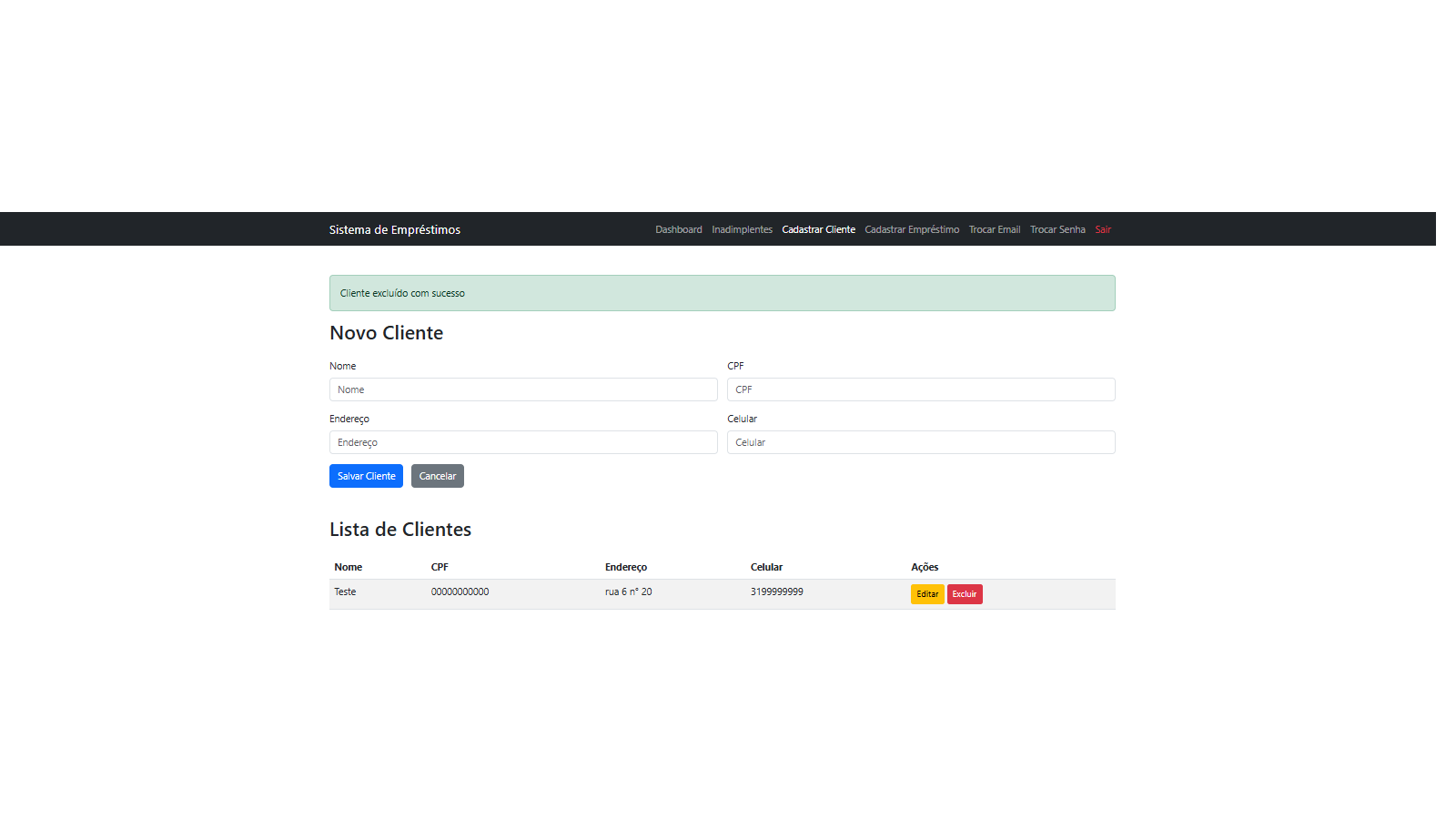Viewport: 1456px width, 819px height.
Task: Select the Endereço input field
Action: tap(522, 442)
